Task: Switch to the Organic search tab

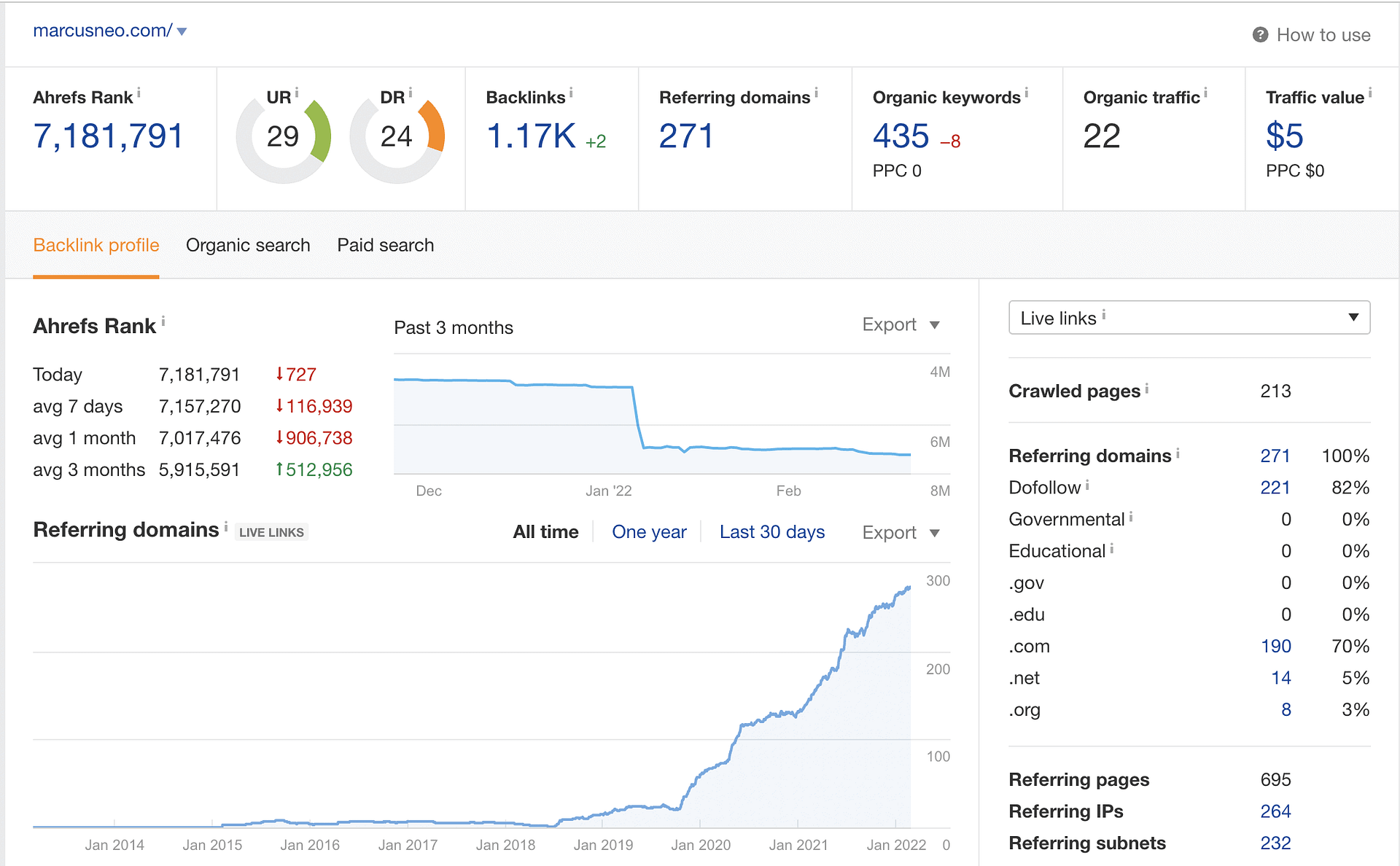Action: [248, 246]
